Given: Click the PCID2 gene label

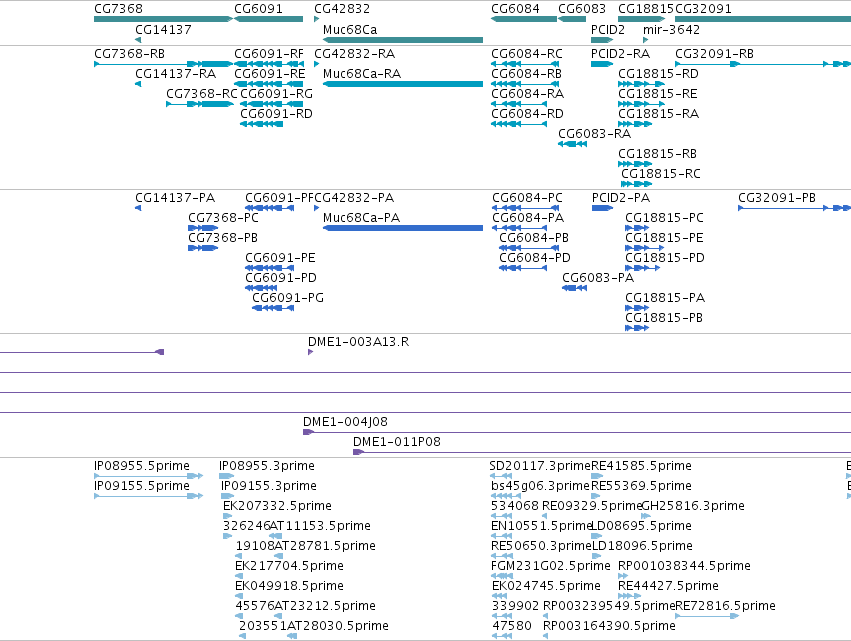Looking at the screenshot, I should click(x=608, y=29).
